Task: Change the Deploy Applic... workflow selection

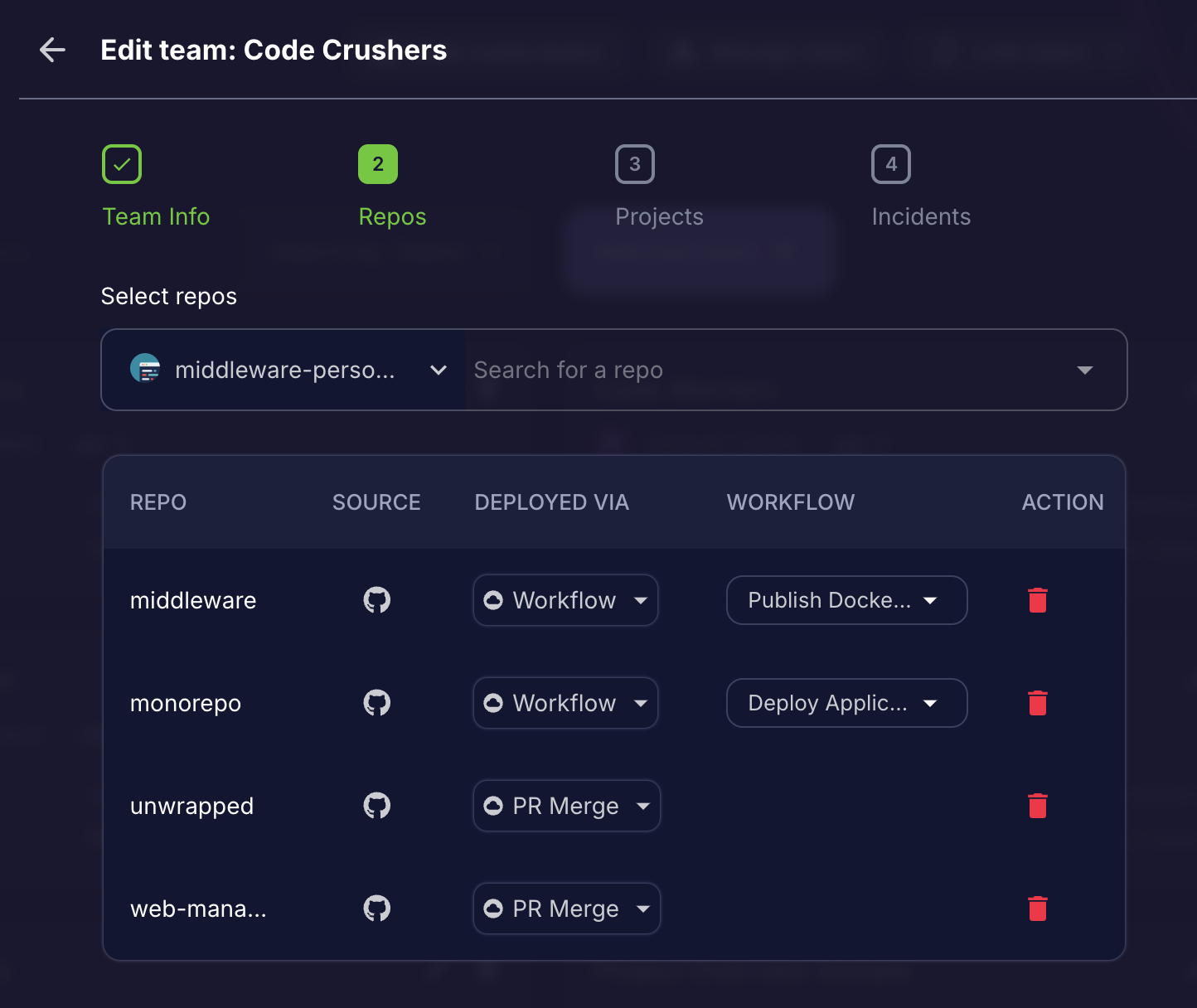Action: (x=846, y=703)
